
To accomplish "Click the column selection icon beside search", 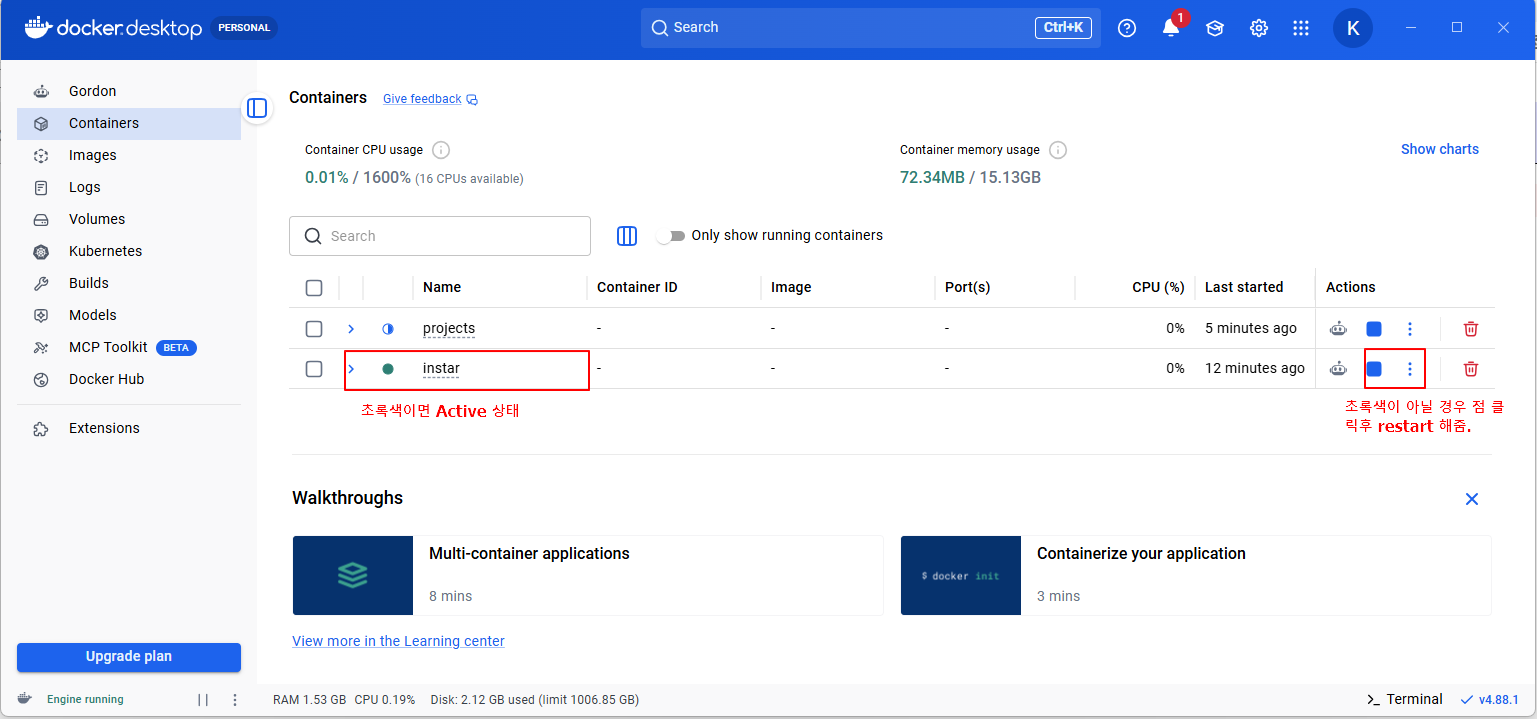I will tap(627, 236).
